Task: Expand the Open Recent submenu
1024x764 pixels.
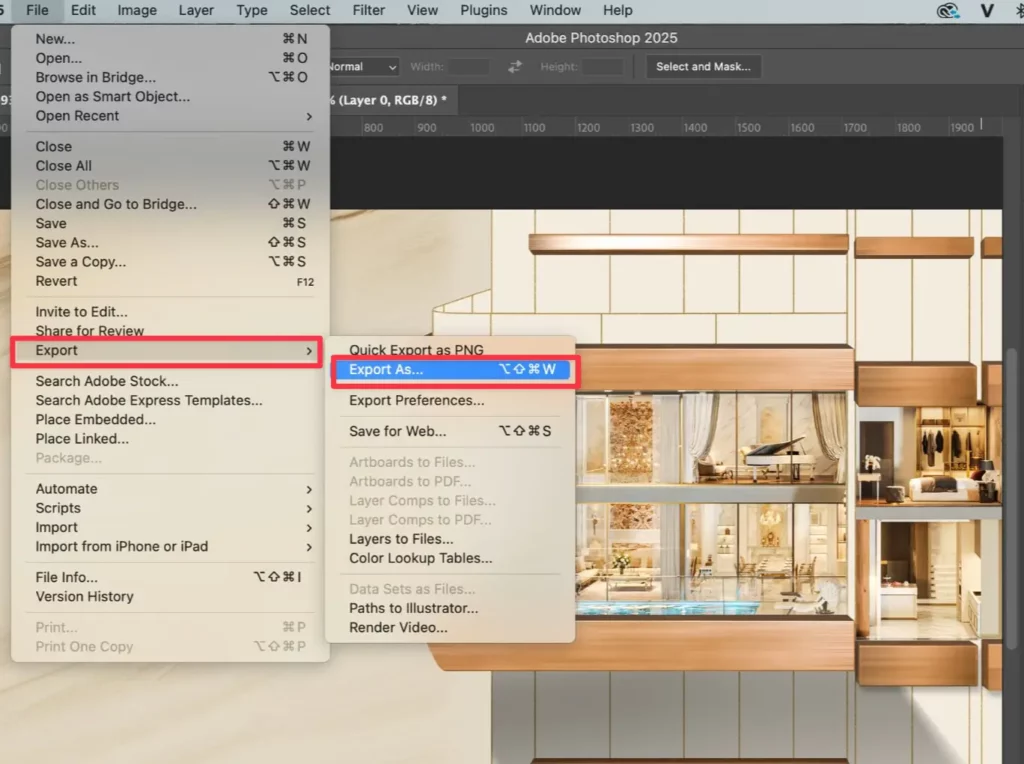Action: (x=77, y=116)
